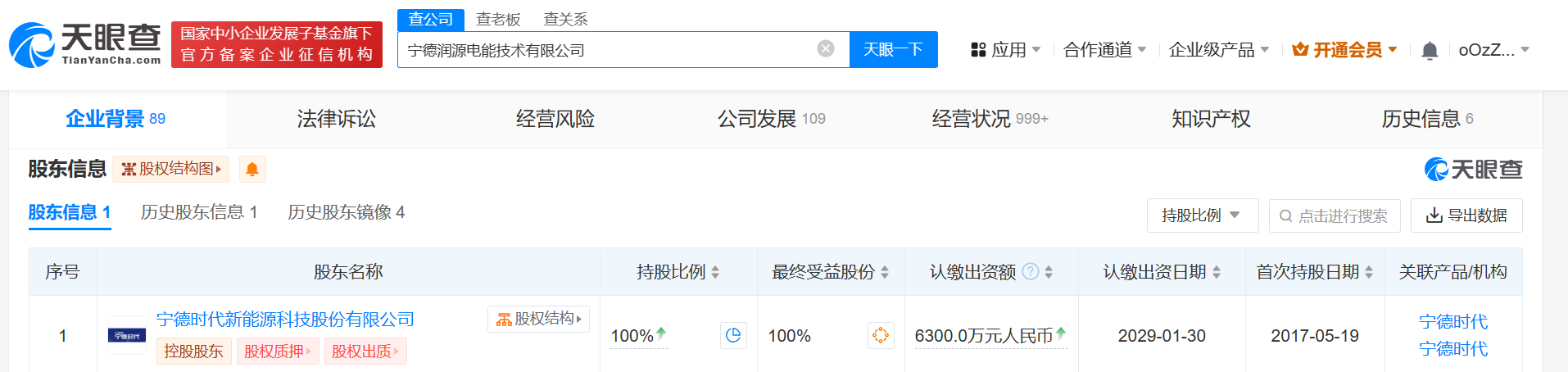The image size is (1568, 372).
Task: Click the shareholder alert bell icon
Action: tap(252, 169)
